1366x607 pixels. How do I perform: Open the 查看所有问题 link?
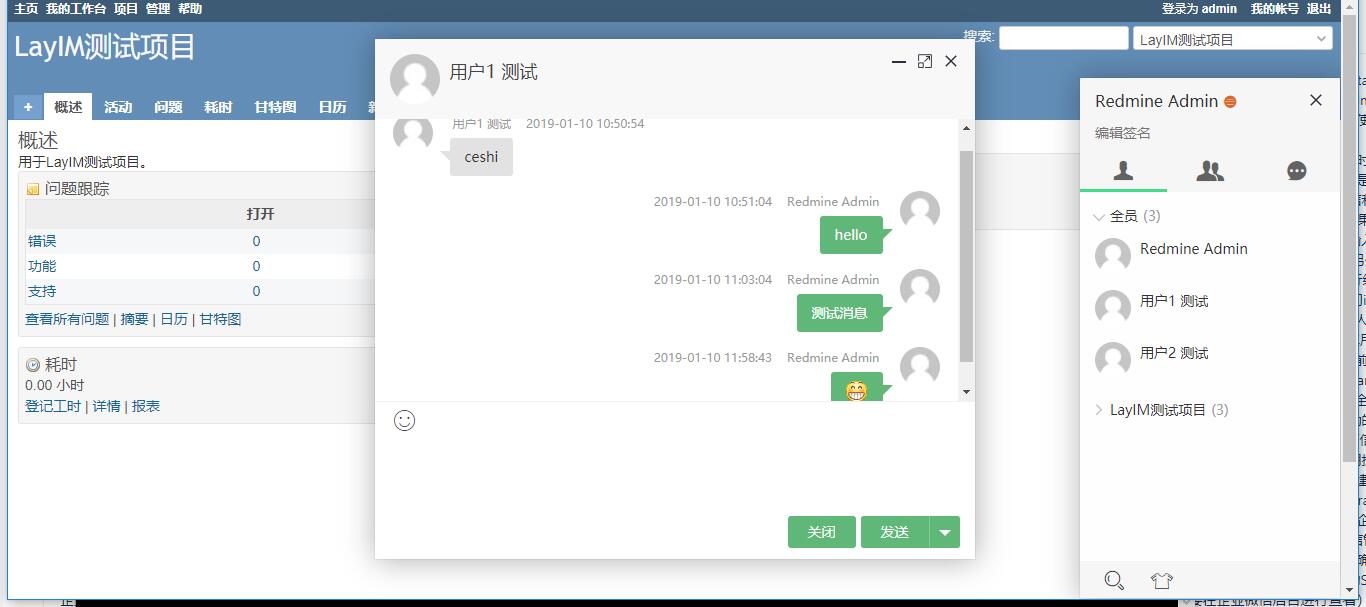(67, 319)
